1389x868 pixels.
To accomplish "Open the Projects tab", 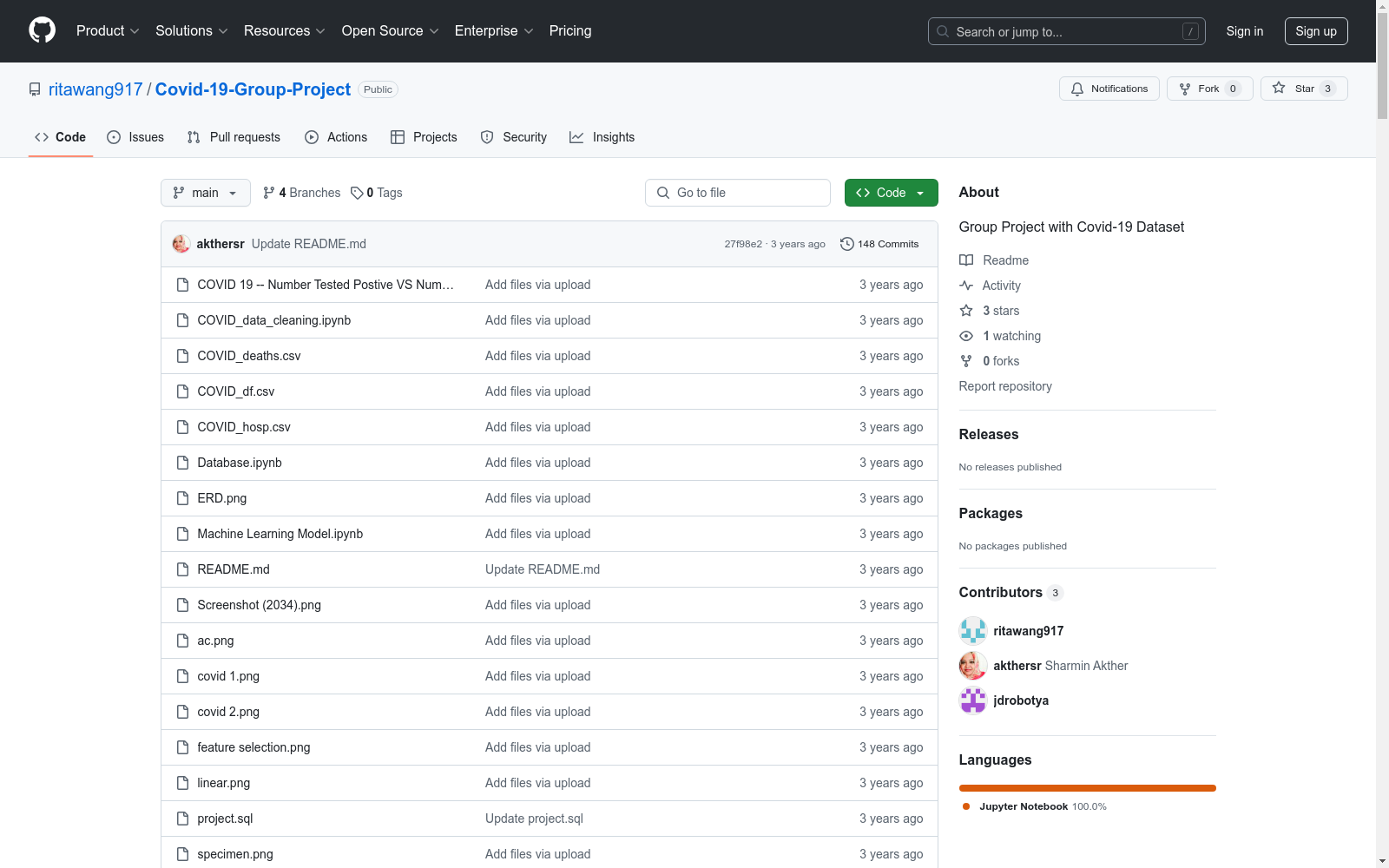I will click(424, 137).
